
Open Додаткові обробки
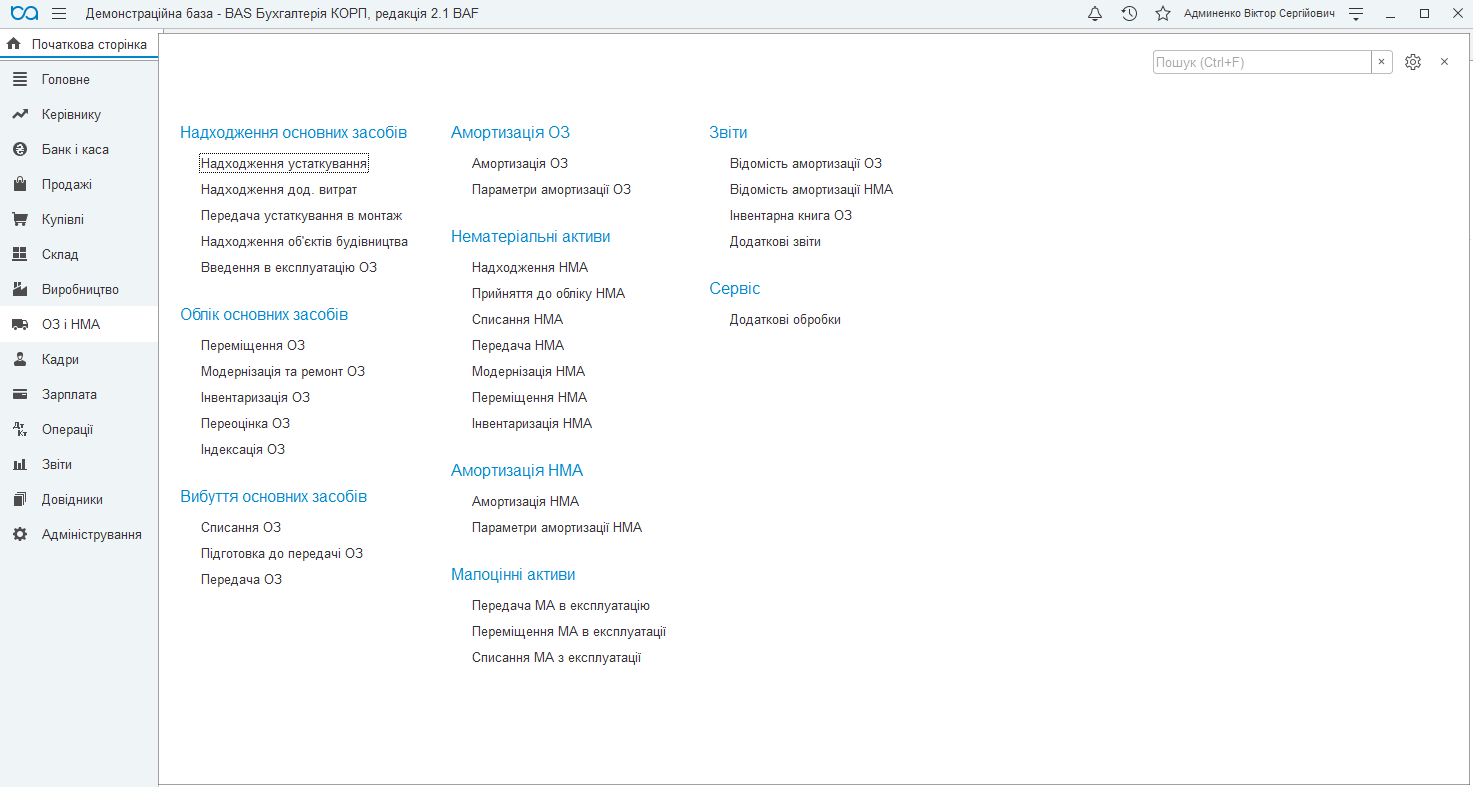coord(786,320)
